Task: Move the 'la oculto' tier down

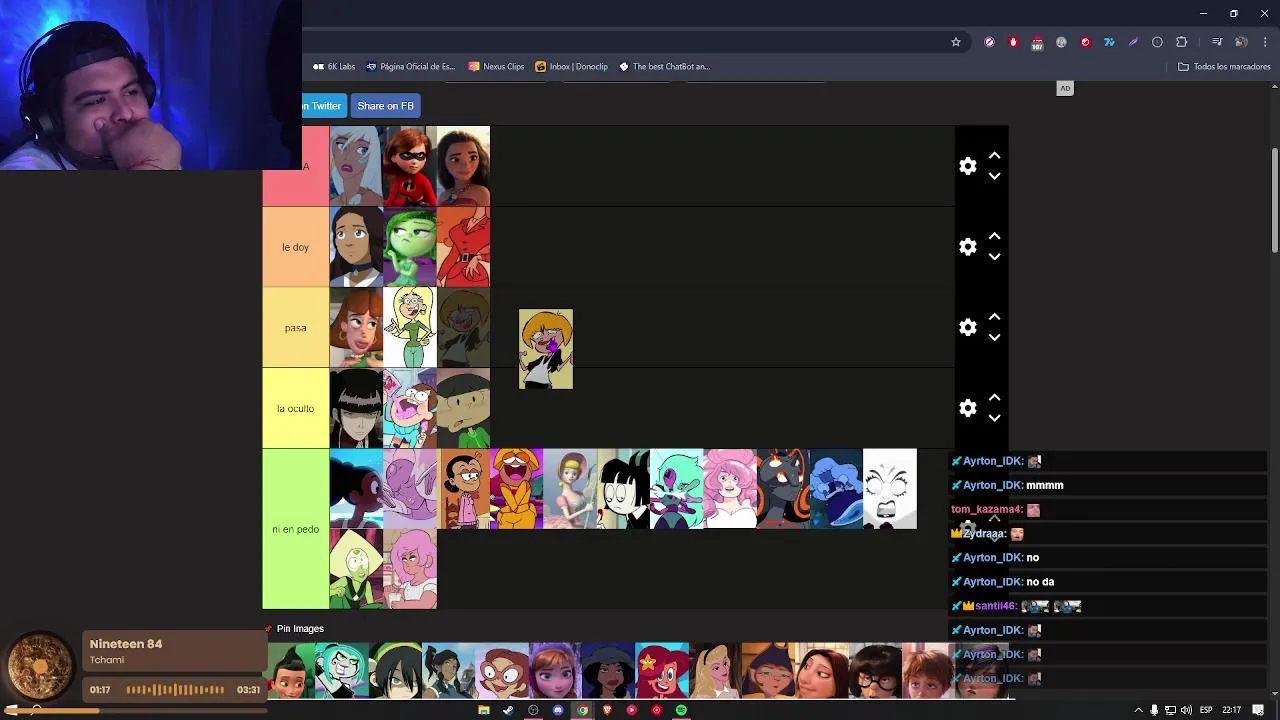Action: click(x=994, y=418)
